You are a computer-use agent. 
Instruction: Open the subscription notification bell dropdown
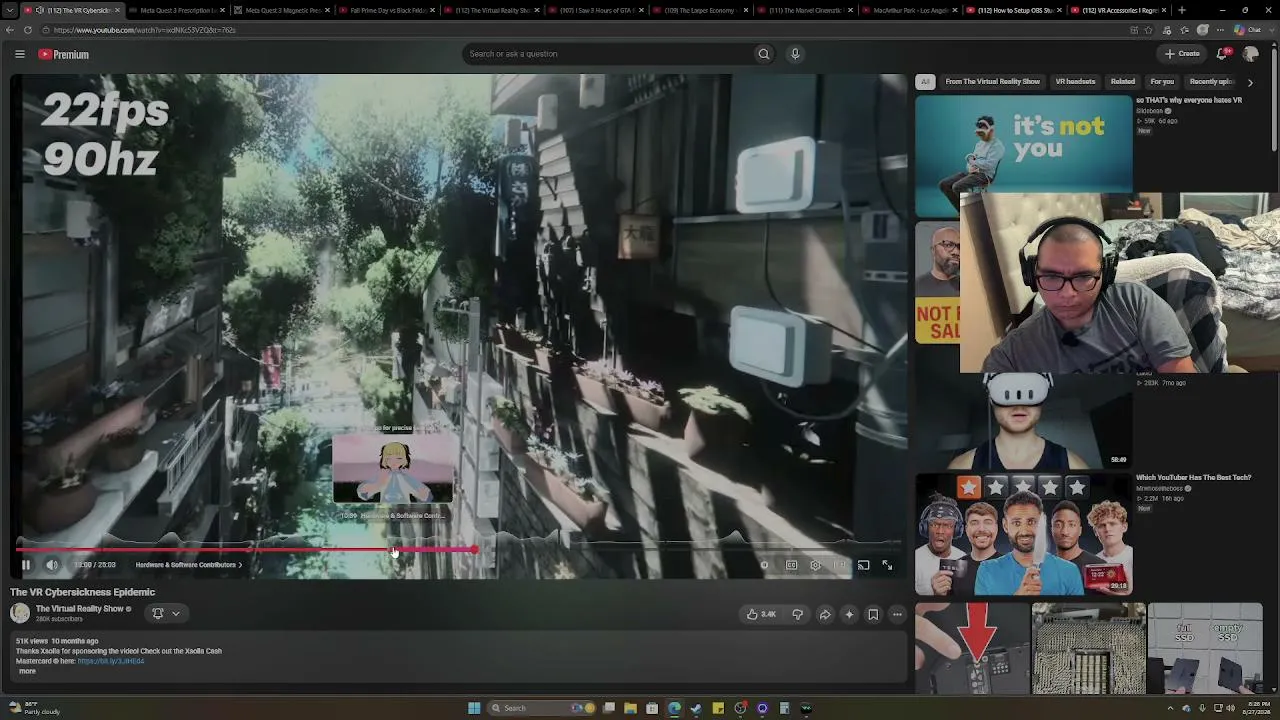[x=165, y=613]
